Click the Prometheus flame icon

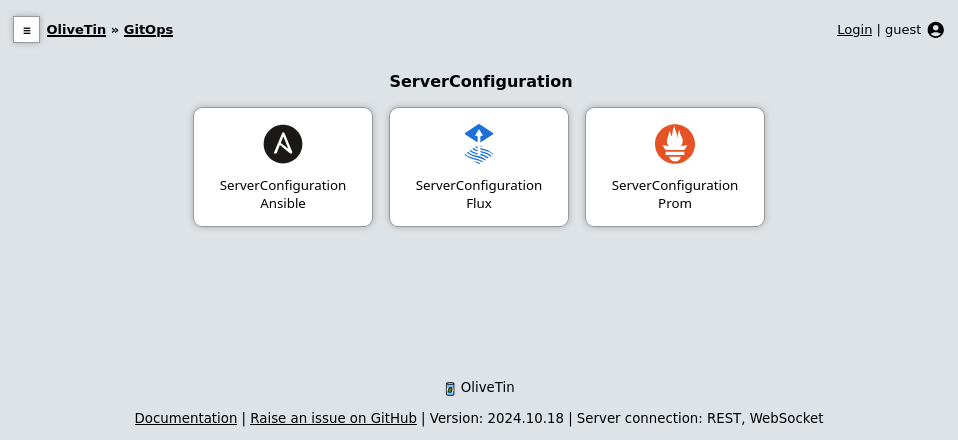click(x=675, y=144)
